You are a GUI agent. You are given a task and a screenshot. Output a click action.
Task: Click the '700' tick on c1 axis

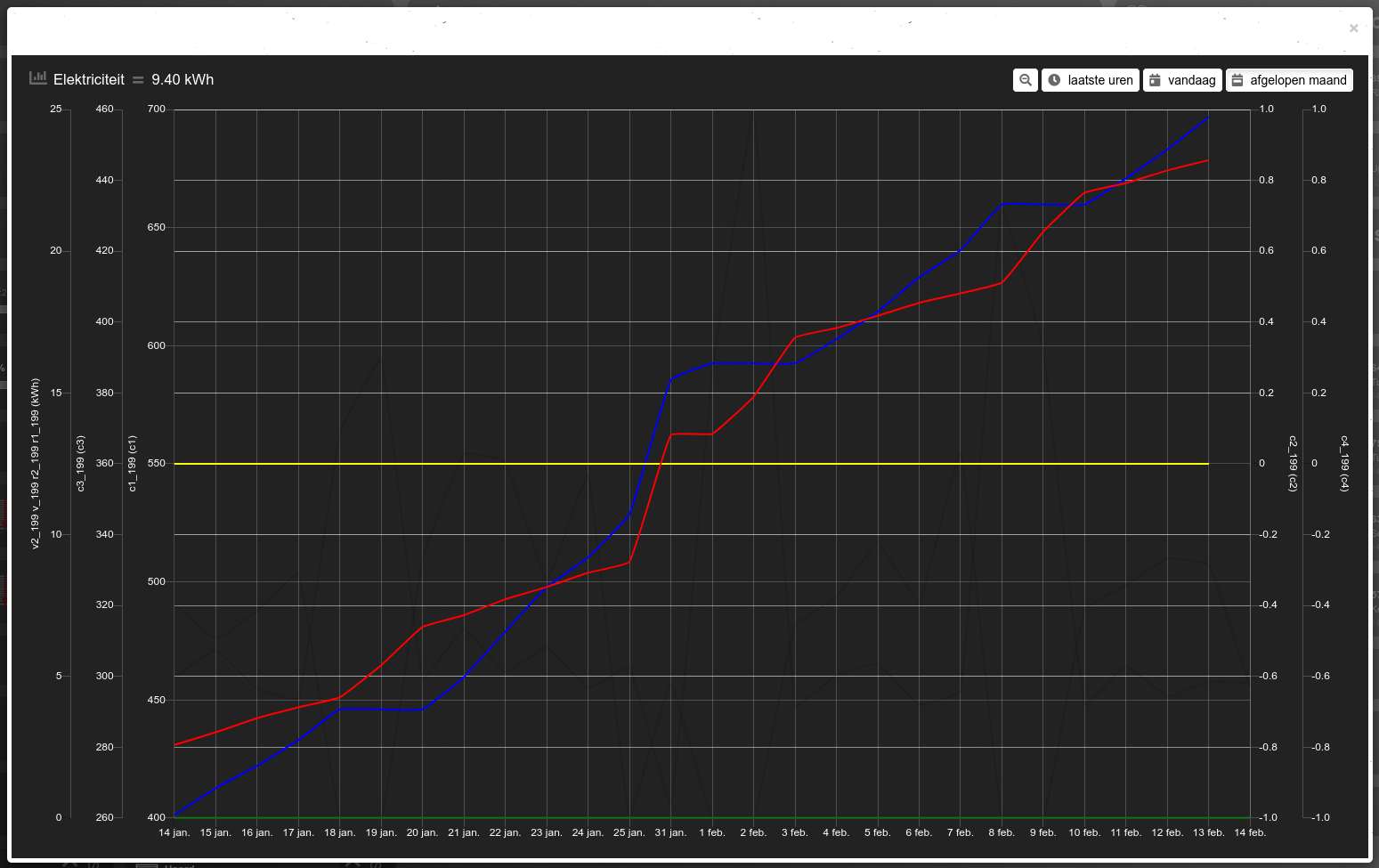pyautogui.click(x=157, y=110)
